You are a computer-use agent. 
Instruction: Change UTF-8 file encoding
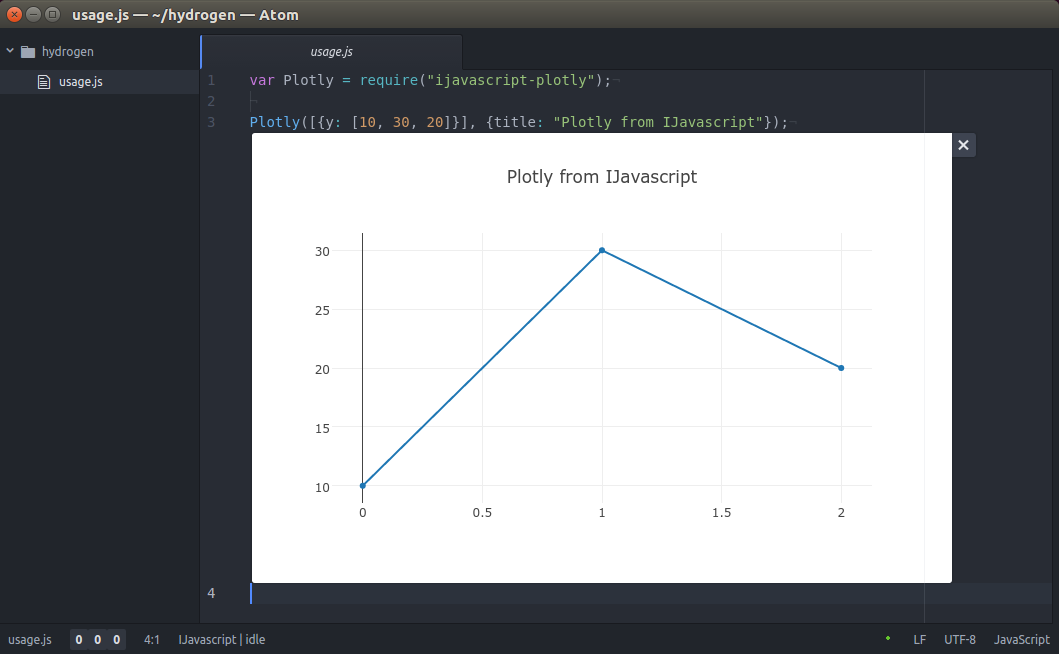(960, 639)
